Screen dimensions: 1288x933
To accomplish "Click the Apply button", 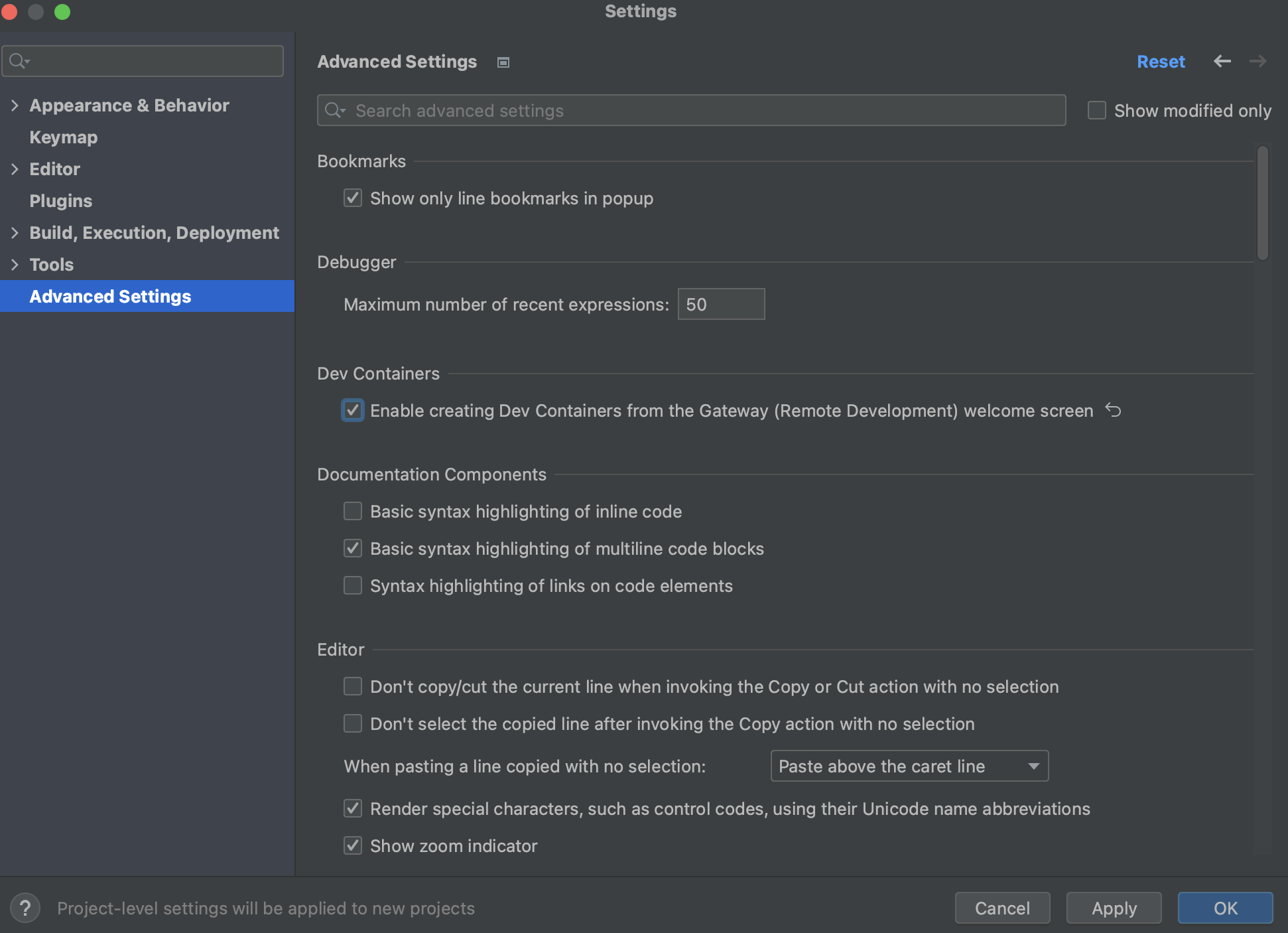I will 1114,908.
